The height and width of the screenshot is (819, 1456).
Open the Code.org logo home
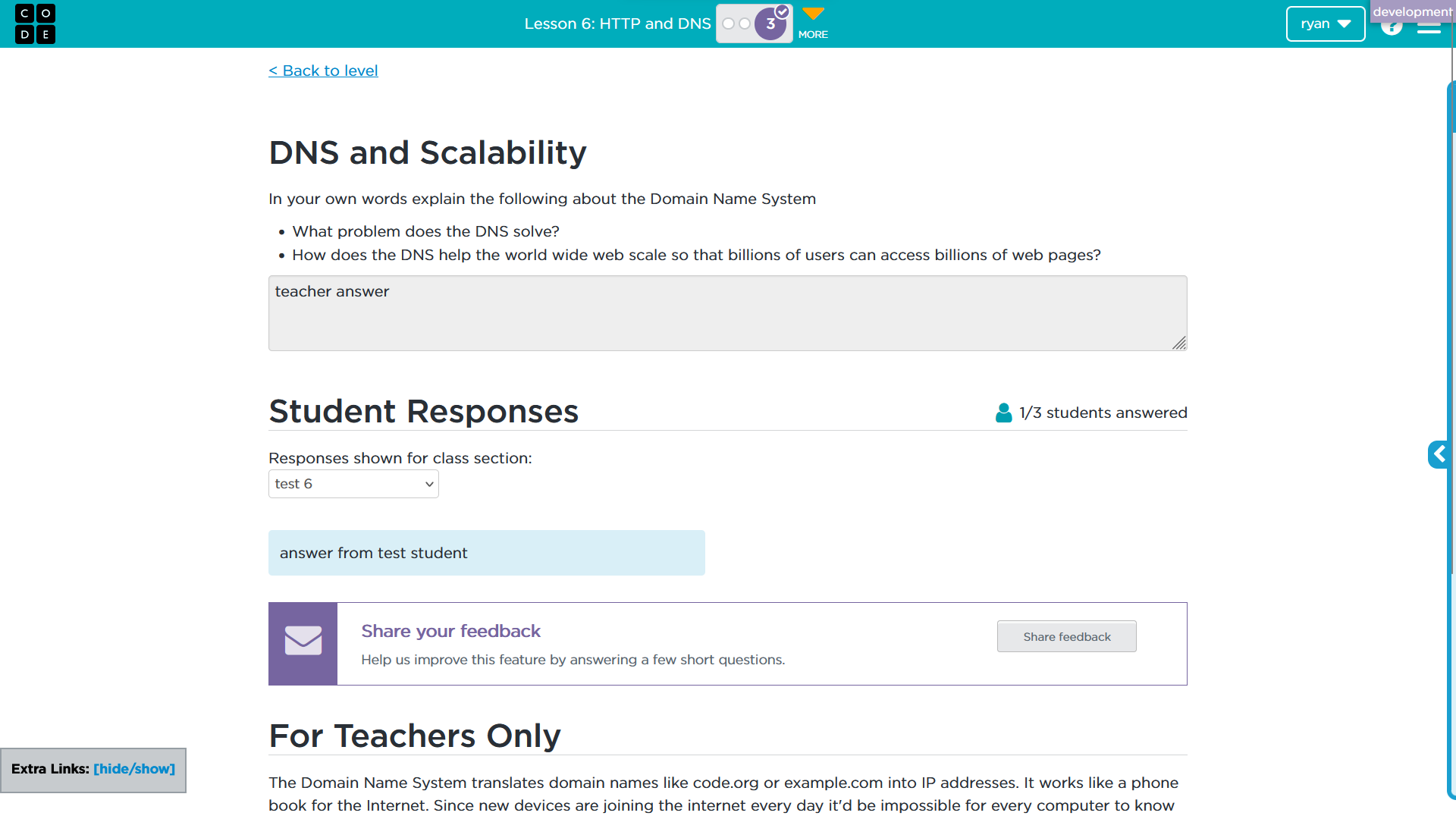[35, 24]
